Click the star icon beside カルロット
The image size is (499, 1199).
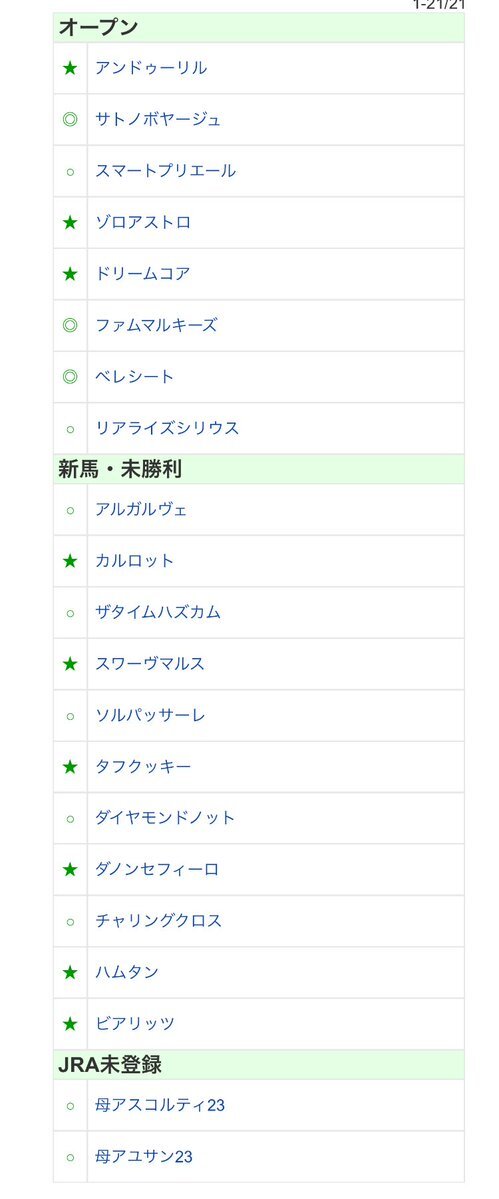70,561
